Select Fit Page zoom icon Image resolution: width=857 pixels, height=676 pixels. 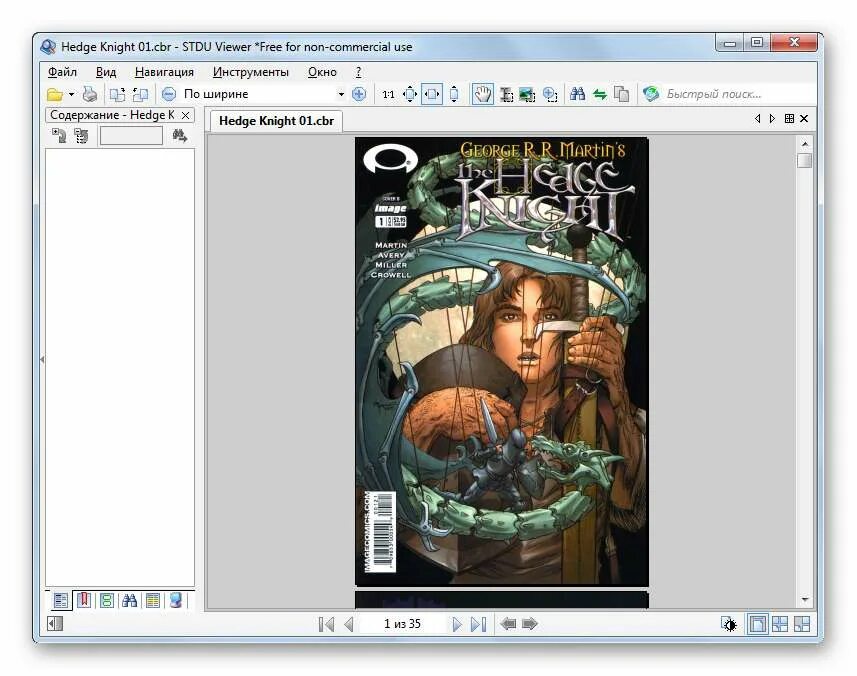coord(410,95)
